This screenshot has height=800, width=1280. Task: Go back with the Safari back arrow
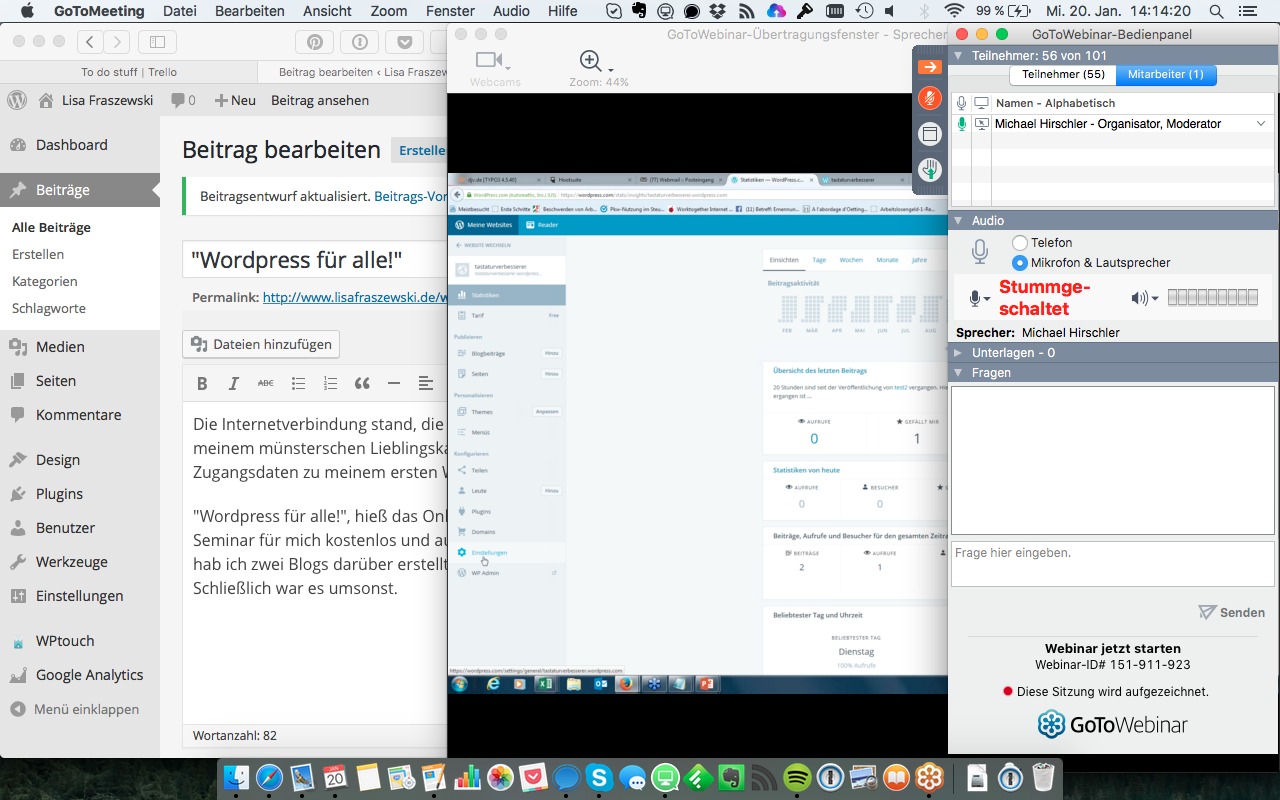point(90,42)
